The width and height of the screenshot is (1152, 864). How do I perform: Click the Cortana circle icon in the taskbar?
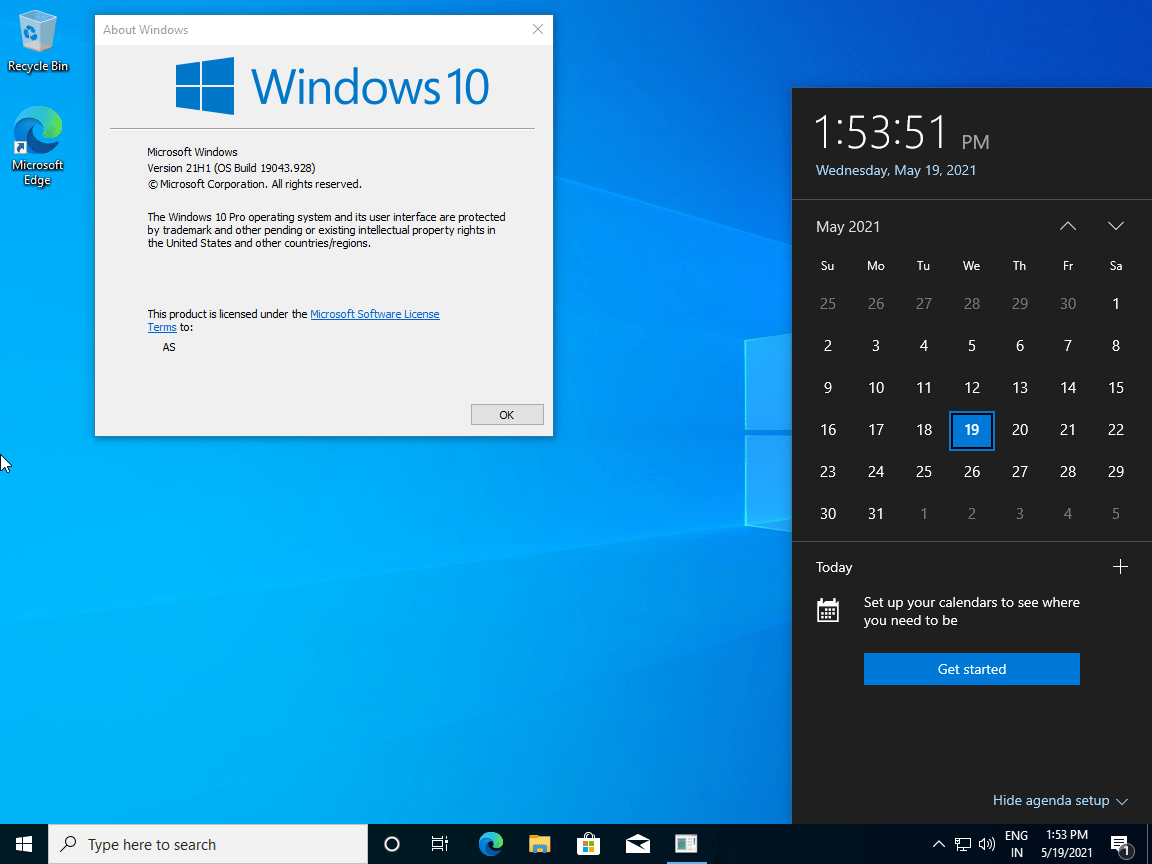392,844
